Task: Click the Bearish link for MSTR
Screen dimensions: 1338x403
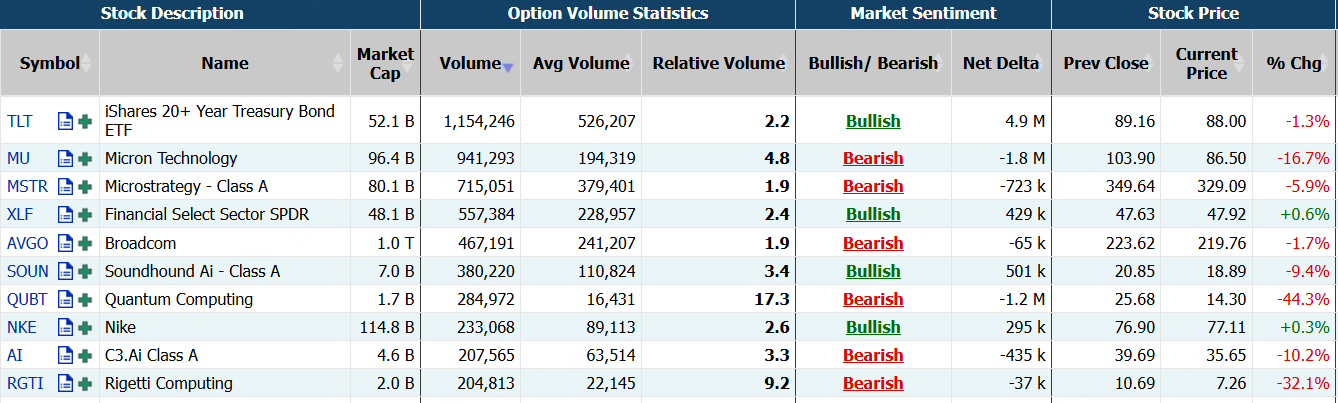Action: click(873, 186)
